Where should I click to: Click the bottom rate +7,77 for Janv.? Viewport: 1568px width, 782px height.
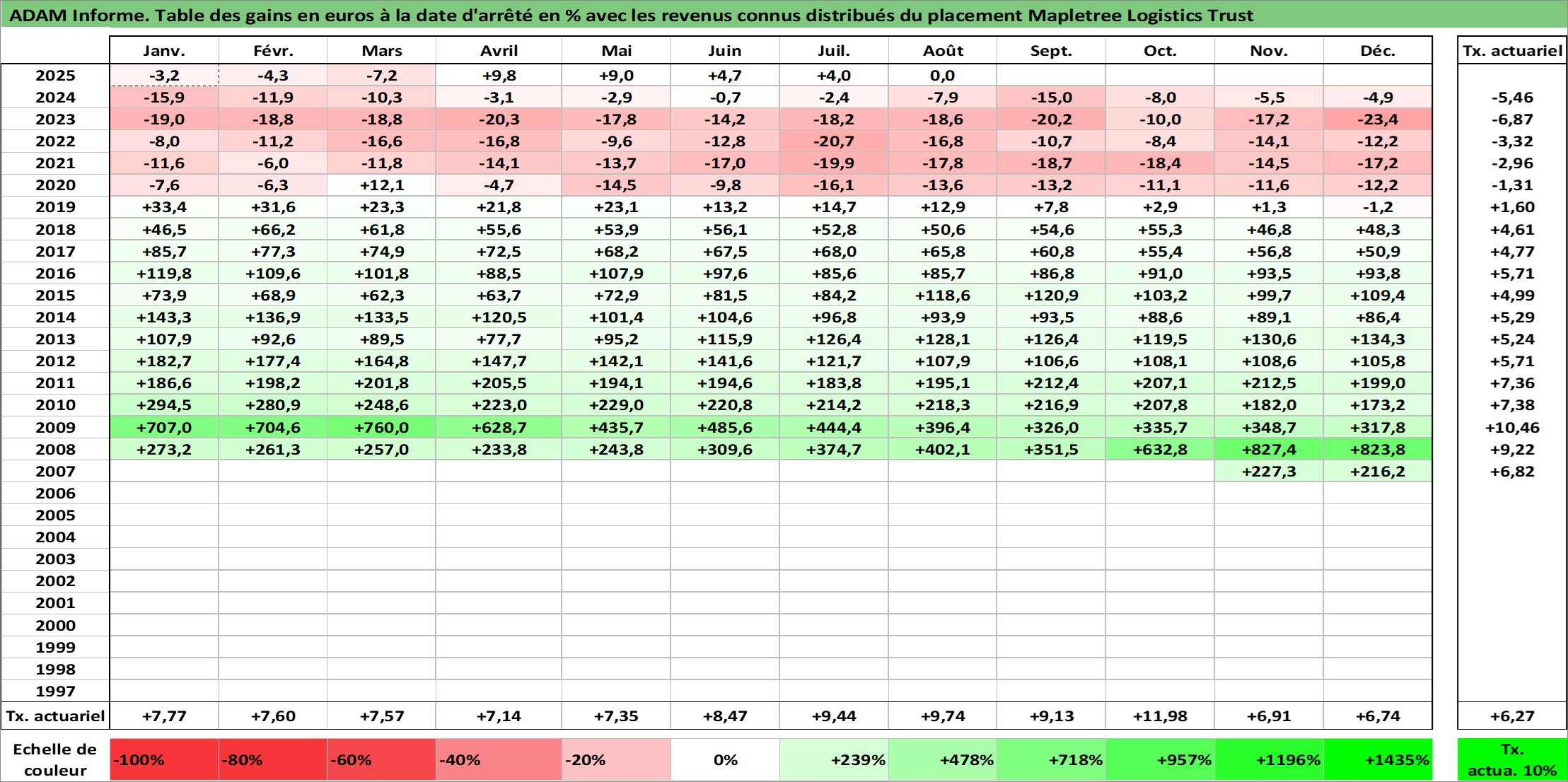click(x=164, y=716)
